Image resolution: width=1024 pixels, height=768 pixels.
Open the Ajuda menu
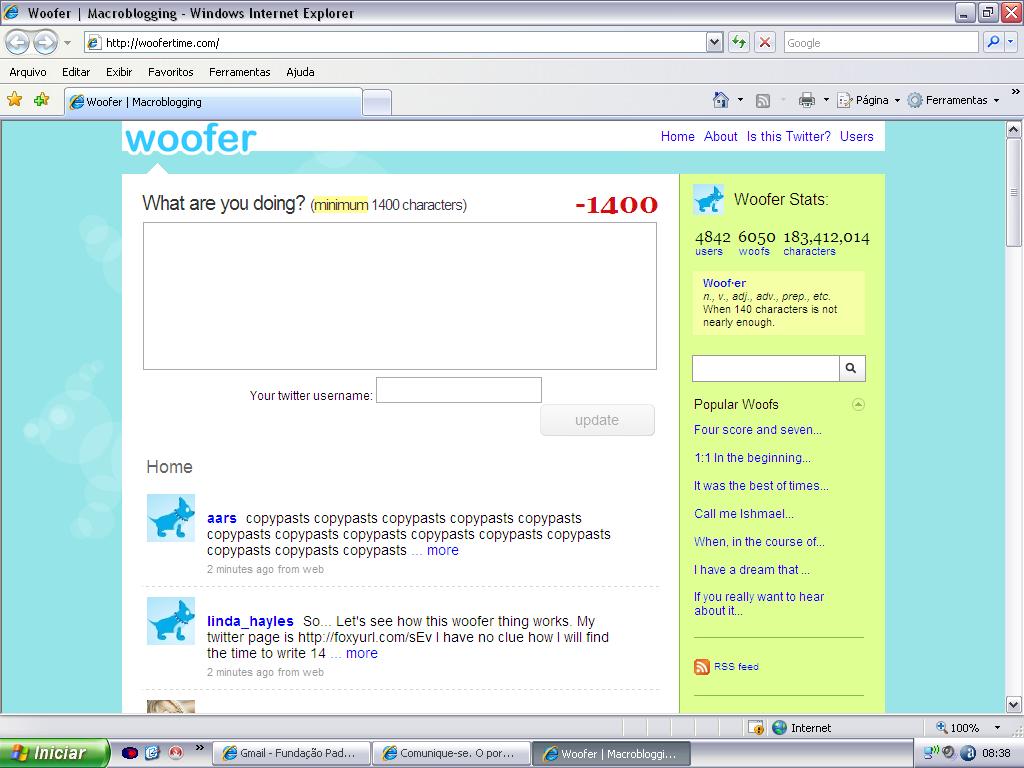pos(300,72)
